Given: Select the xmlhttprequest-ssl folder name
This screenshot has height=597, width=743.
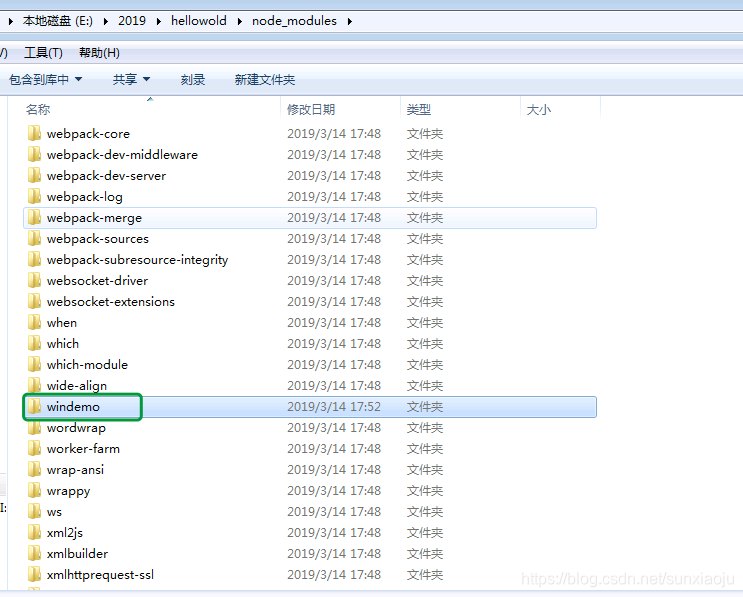Looking at the screenshot, I should 100,575.
